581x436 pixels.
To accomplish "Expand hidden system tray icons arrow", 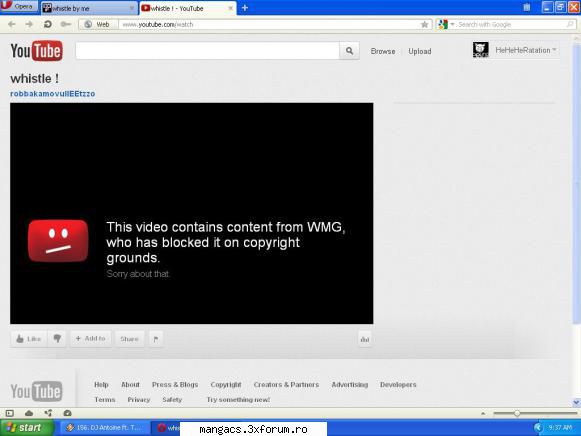I will (x=538, y=428).
